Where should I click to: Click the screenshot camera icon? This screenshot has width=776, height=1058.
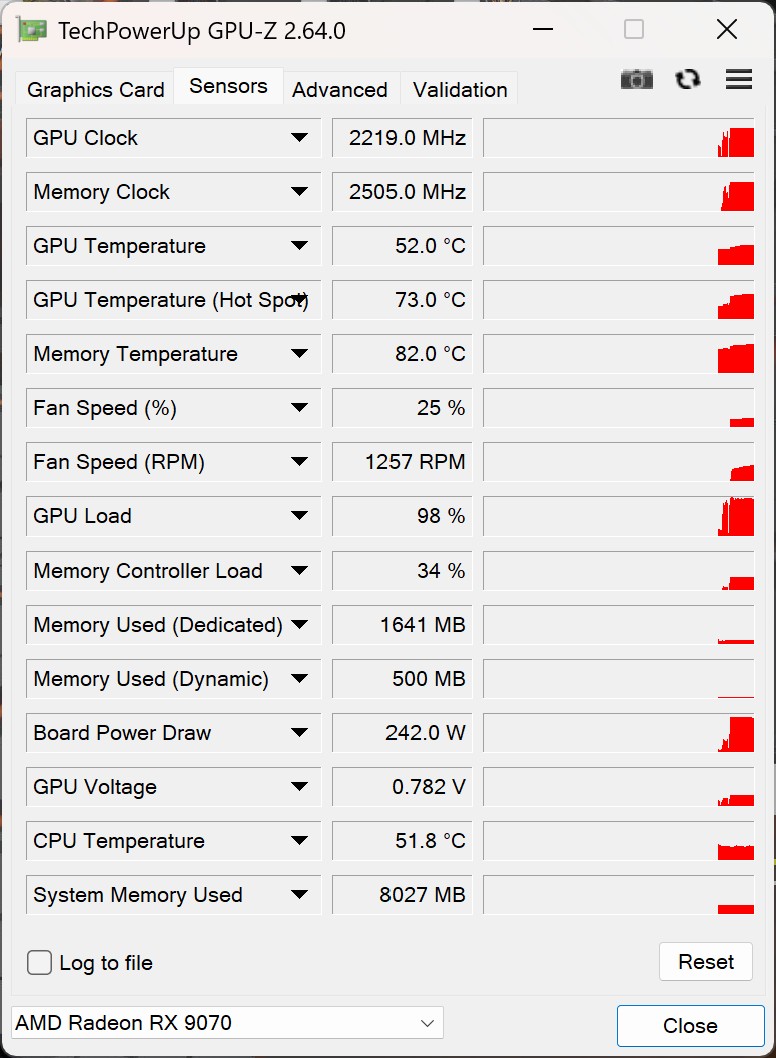[x=636, y=80]
